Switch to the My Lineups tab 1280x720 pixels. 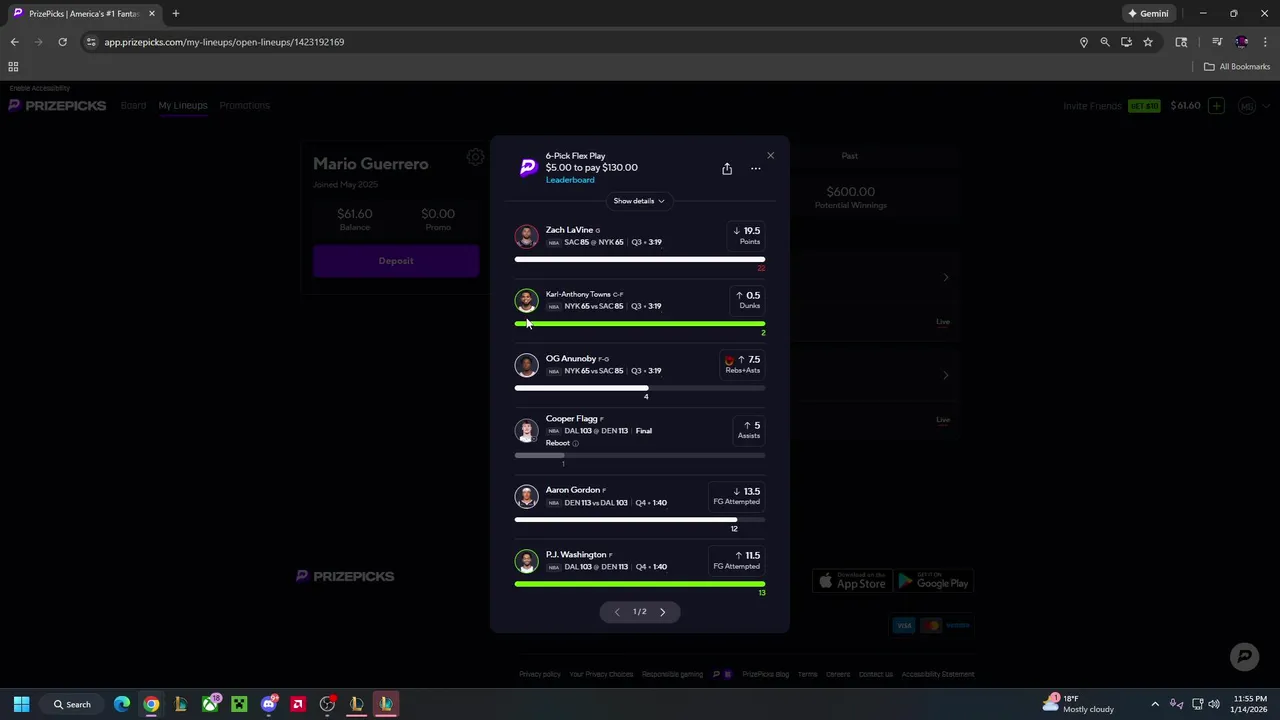(183, 106)
